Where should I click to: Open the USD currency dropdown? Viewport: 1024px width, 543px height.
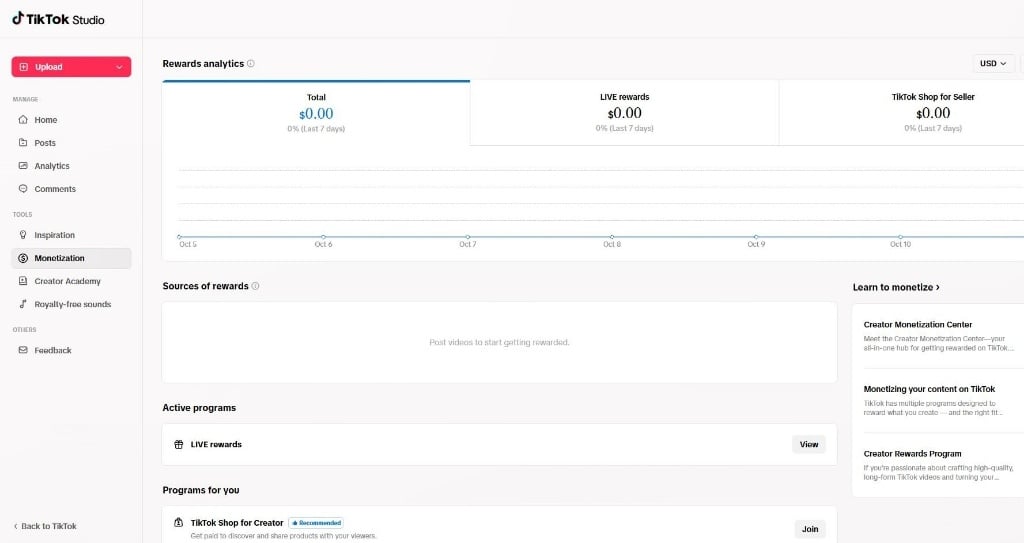993,63
